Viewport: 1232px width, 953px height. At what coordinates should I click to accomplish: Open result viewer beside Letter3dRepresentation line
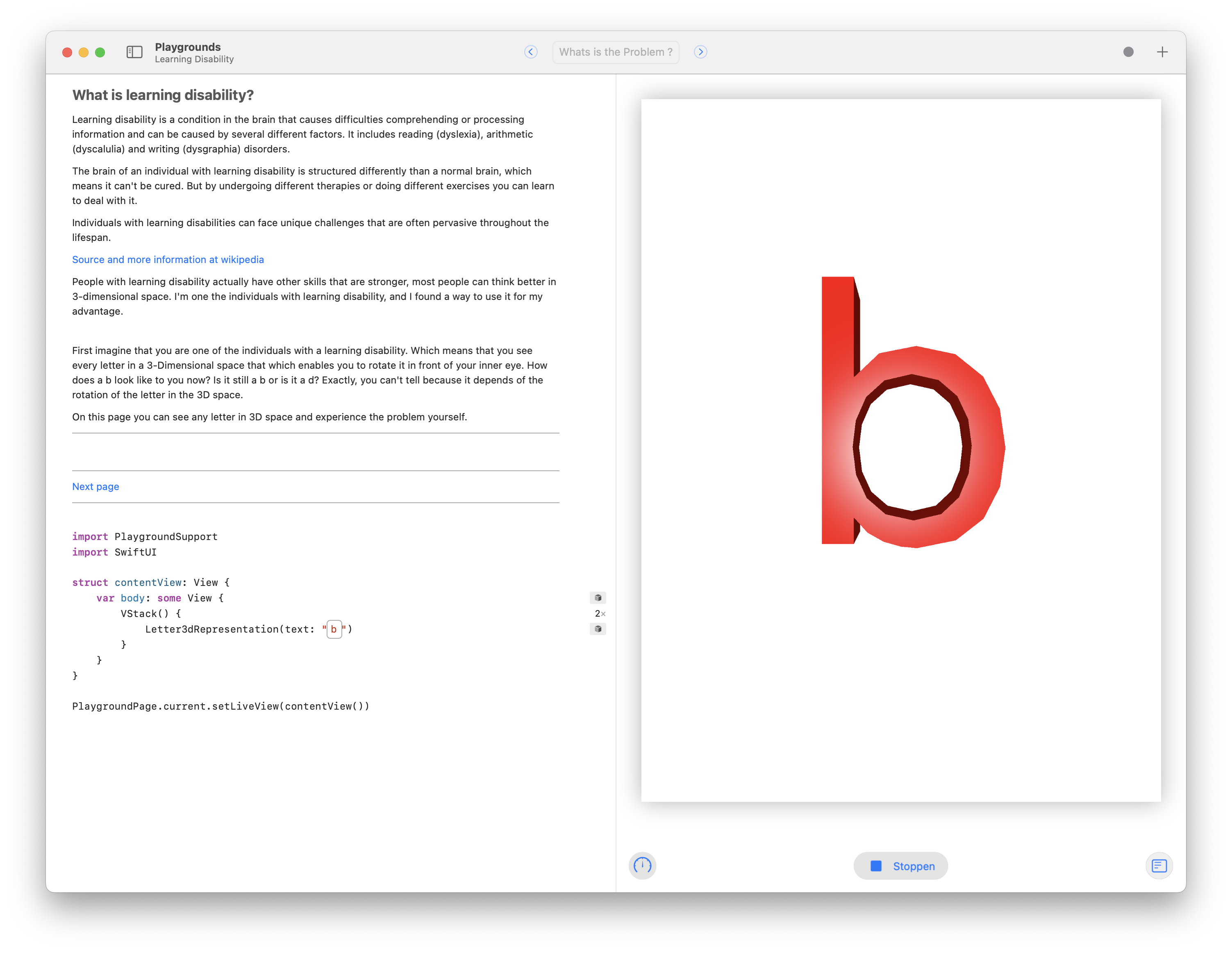pyautogui.click(x=598, y=629)
